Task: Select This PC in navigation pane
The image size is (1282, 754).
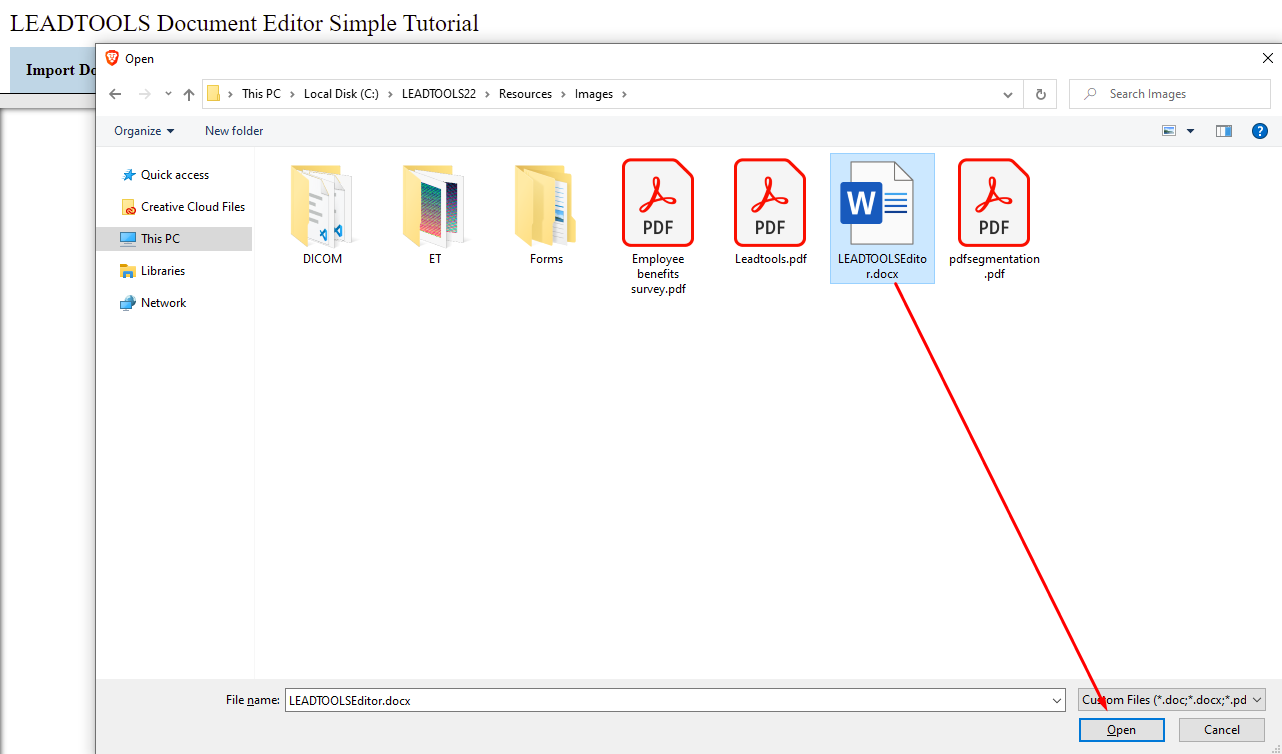Action: pyautogui.click(x=174, y=239)
